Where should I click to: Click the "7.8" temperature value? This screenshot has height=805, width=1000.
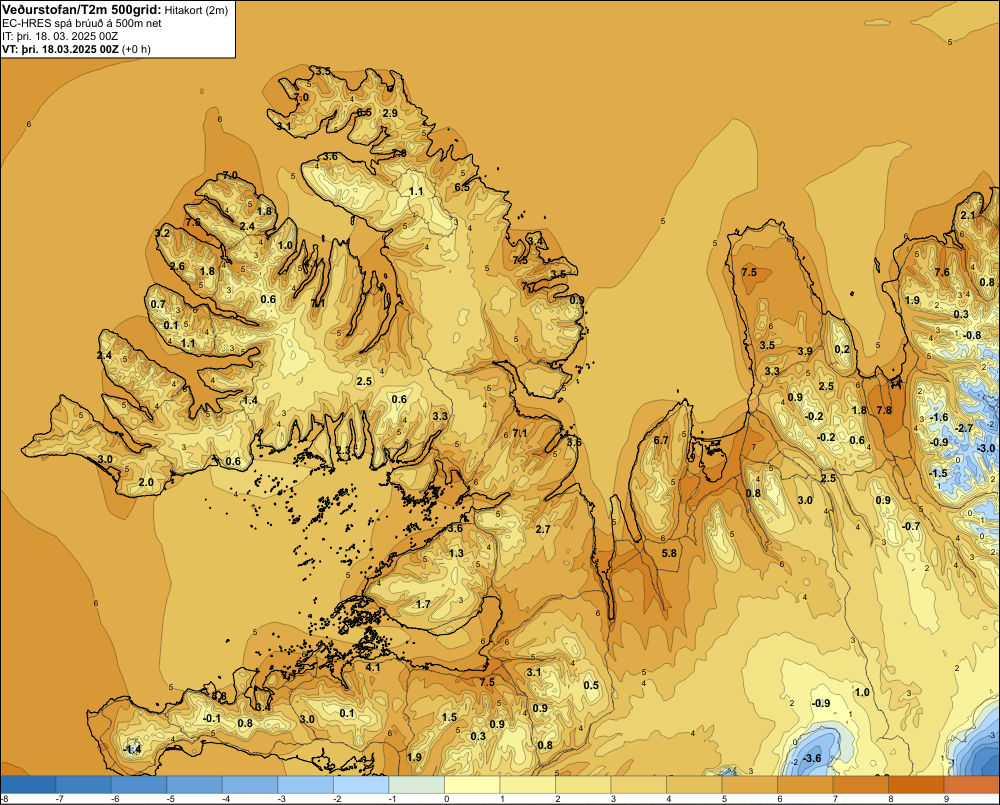point(884,410)
